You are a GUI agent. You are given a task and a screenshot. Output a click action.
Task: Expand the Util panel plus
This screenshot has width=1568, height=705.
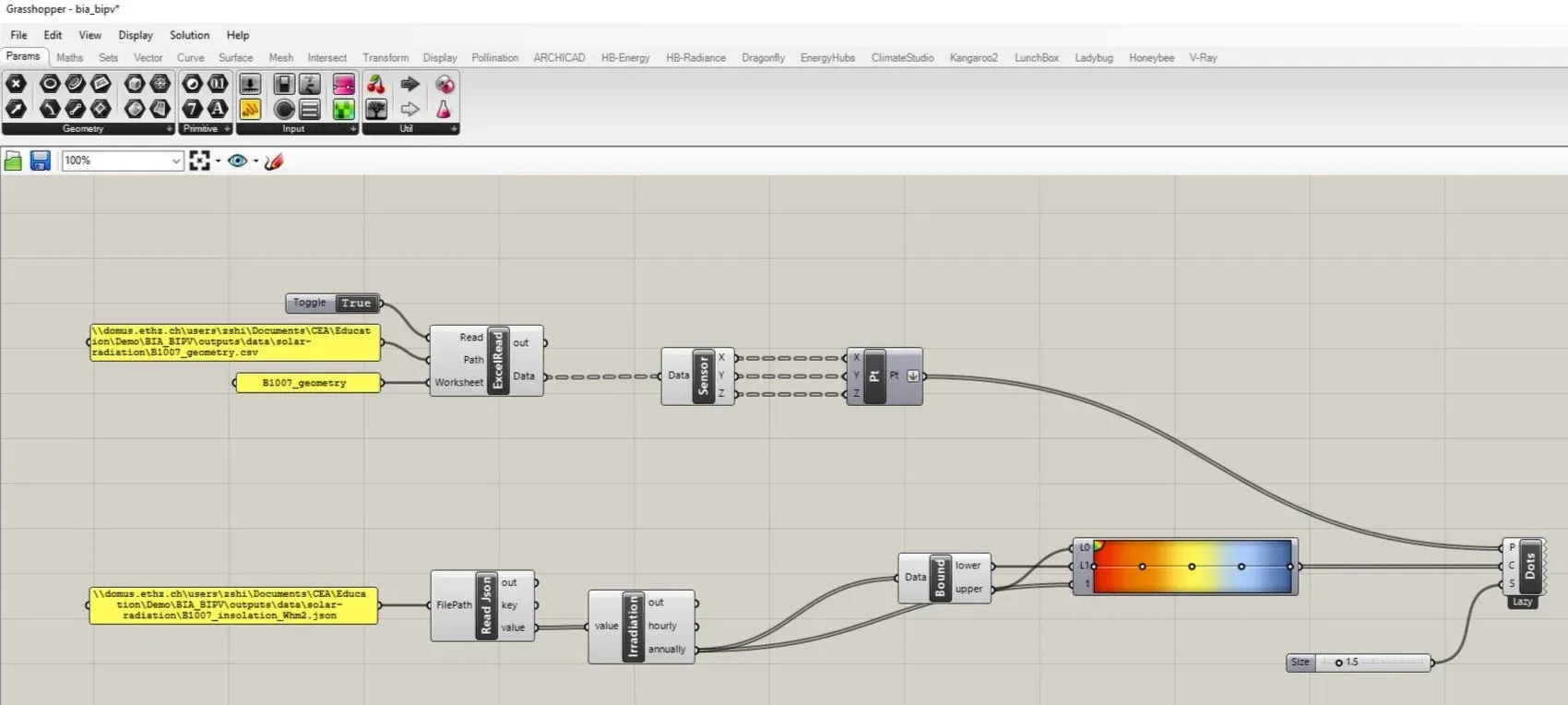pos(454,129)
